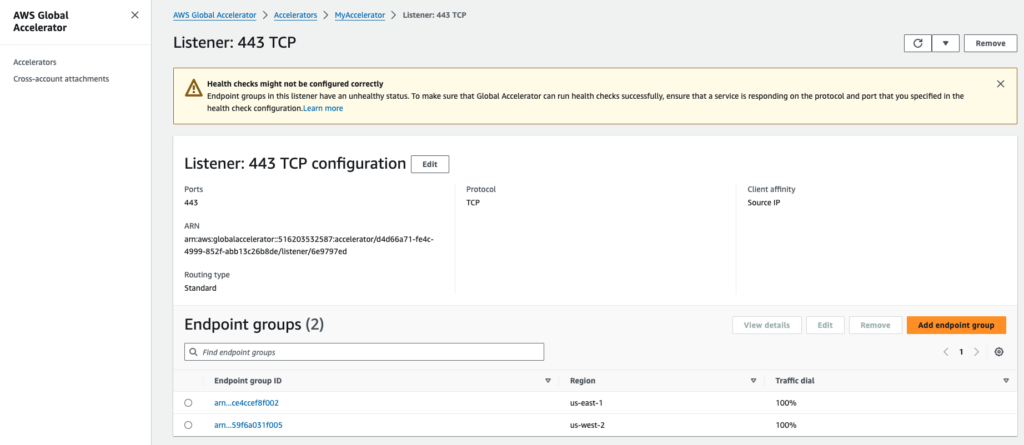Screen dimensions: 1024x445
Task: Click the Add endpoint group button
Action: tap(956, 325)
